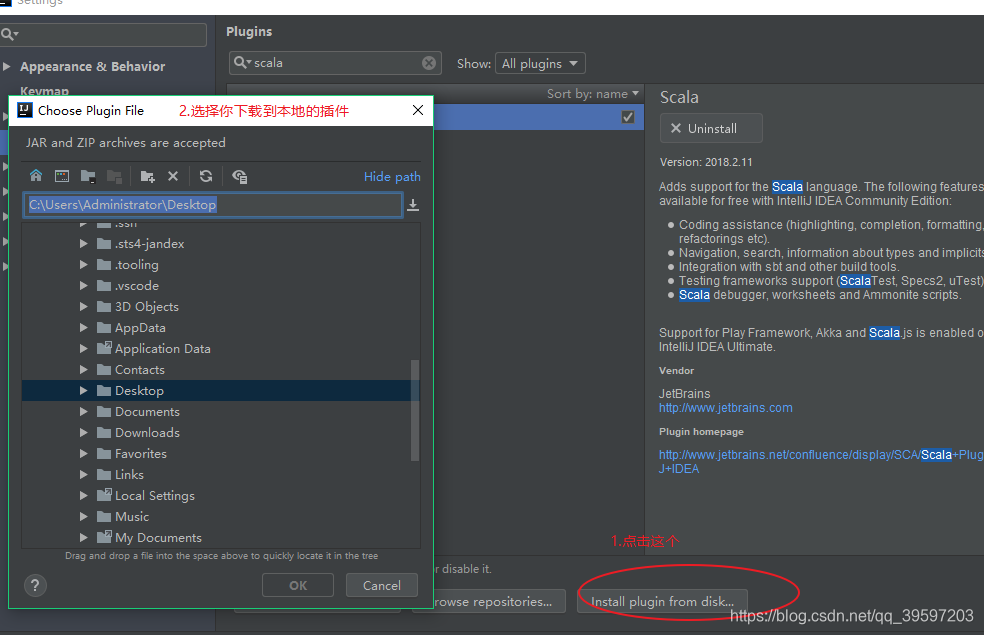
Task: Click the file path input field
Action: point(213,205)
